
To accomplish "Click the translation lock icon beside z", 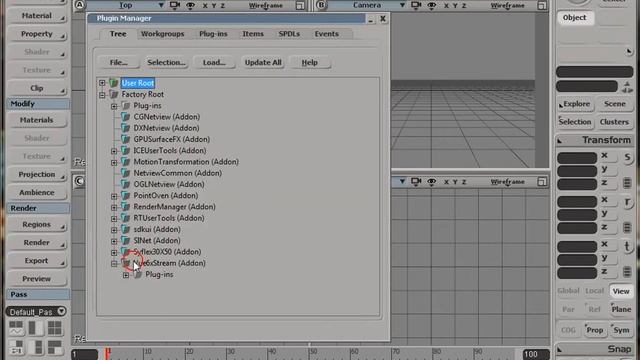I will [627, 272].
